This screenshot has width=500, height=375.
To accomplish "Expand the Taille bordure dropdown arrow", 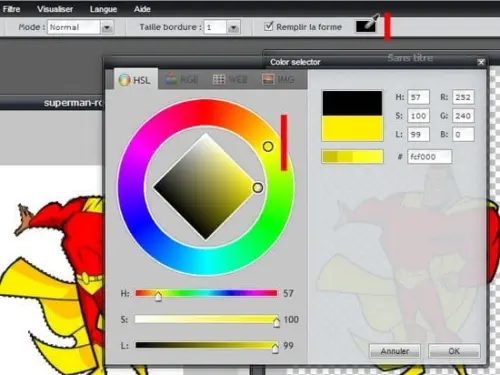I will 233,27.
